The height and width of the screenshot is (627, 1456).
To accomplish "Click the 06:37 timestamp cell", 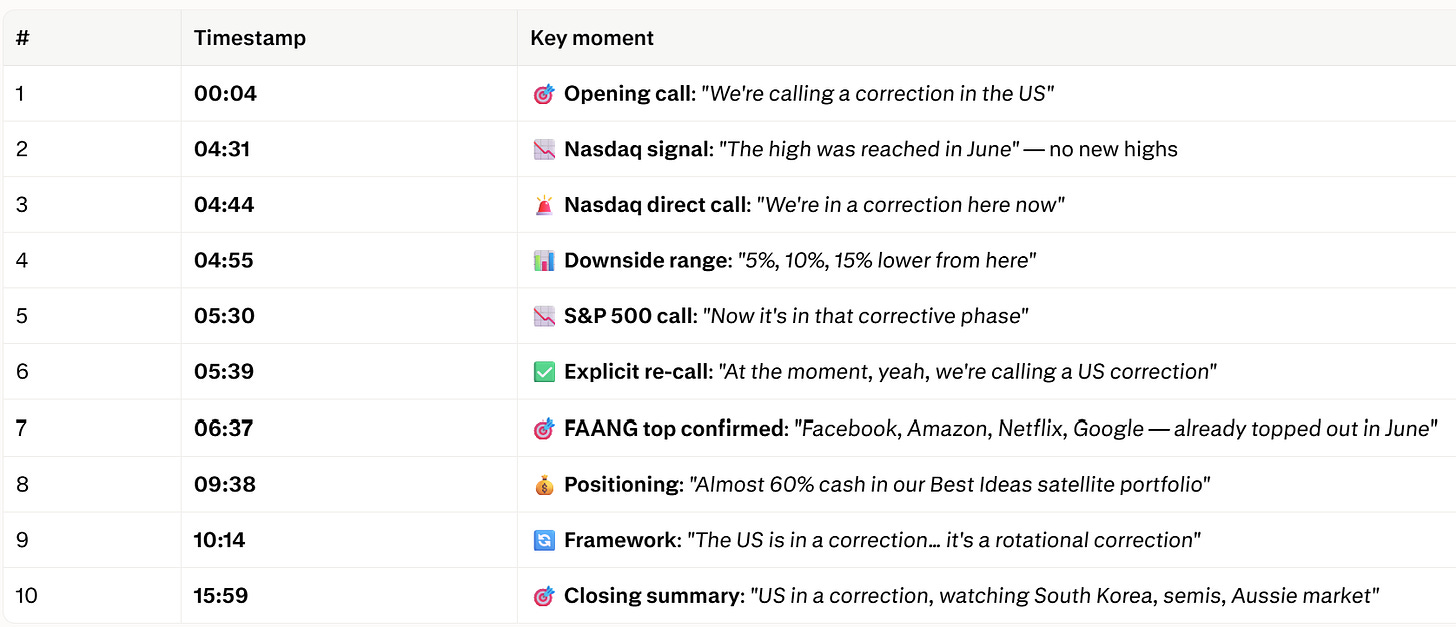I will point(349,428).
